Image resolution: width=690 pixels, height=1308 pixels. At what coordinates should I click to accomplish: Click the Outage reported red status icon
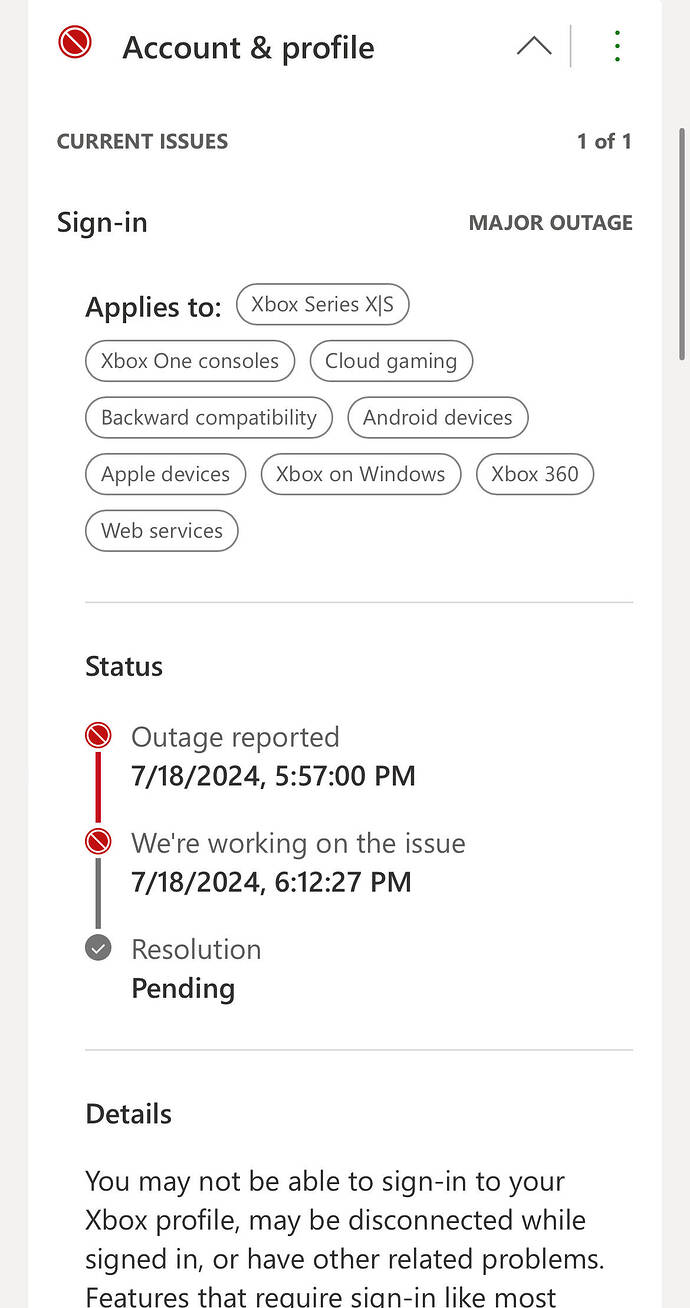[x=98, y=737]
